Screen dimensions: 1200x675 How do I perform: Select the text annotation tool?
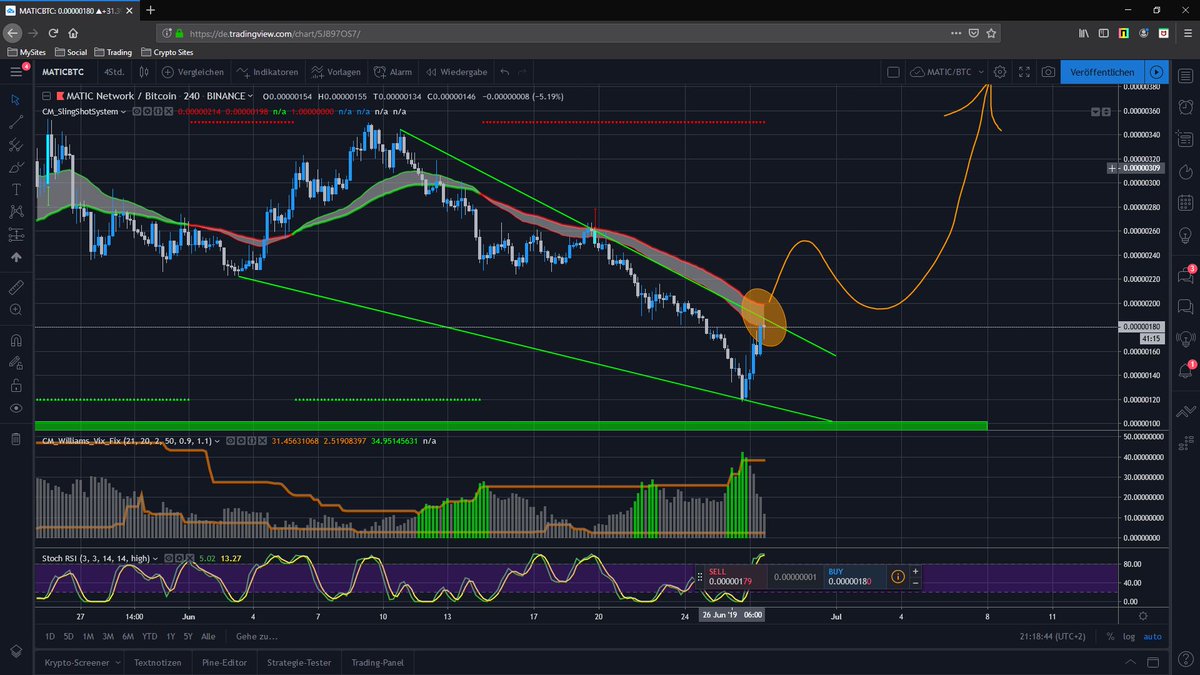pyautogui.click(x=15, y=189)
